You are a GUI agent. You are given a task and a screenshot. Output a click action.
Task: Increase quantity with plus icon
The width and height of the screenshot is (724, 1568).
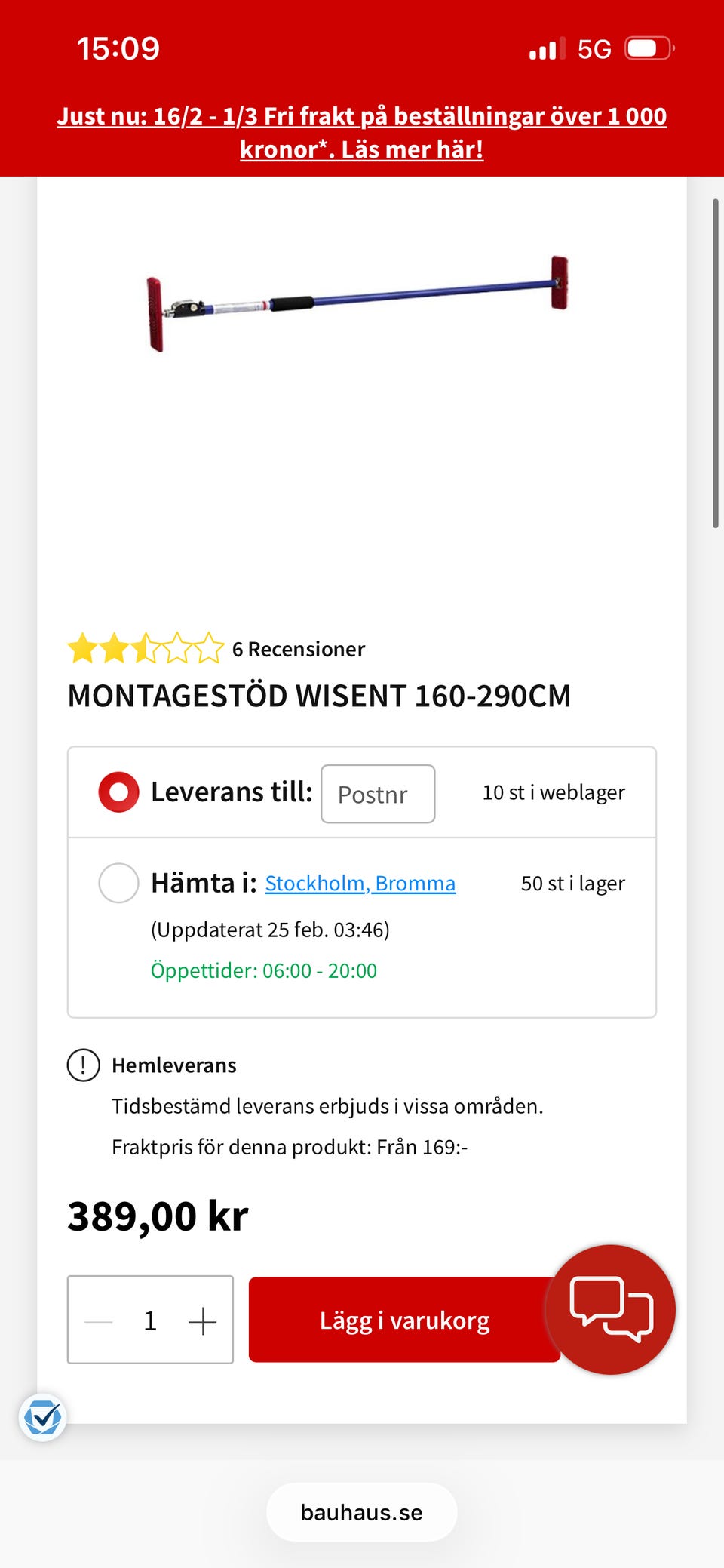(202, 1321)
